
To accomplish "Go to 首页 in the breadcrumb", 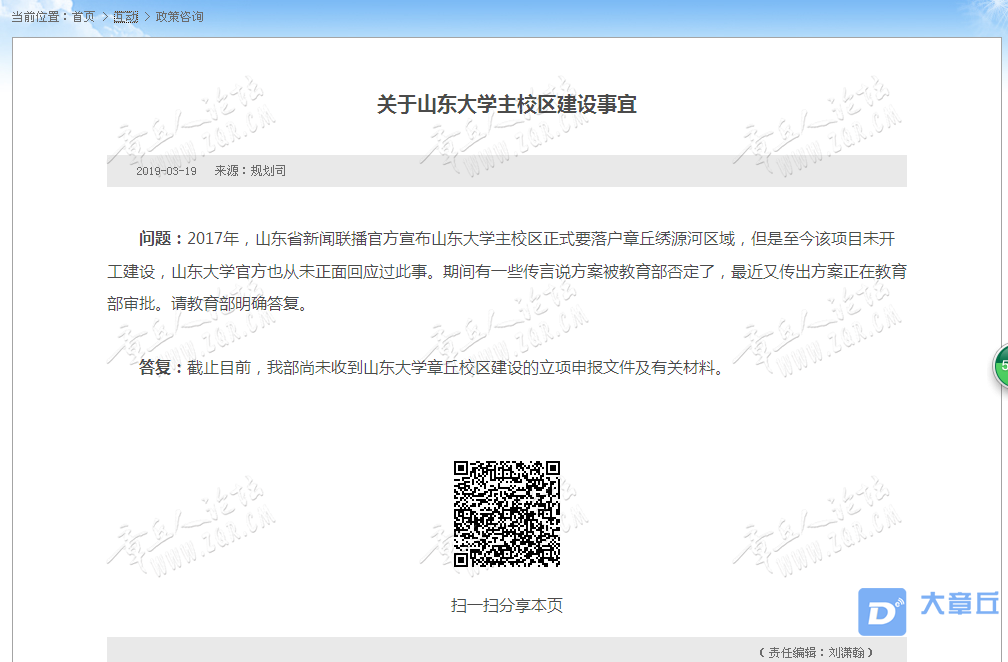I will [84, 17].
